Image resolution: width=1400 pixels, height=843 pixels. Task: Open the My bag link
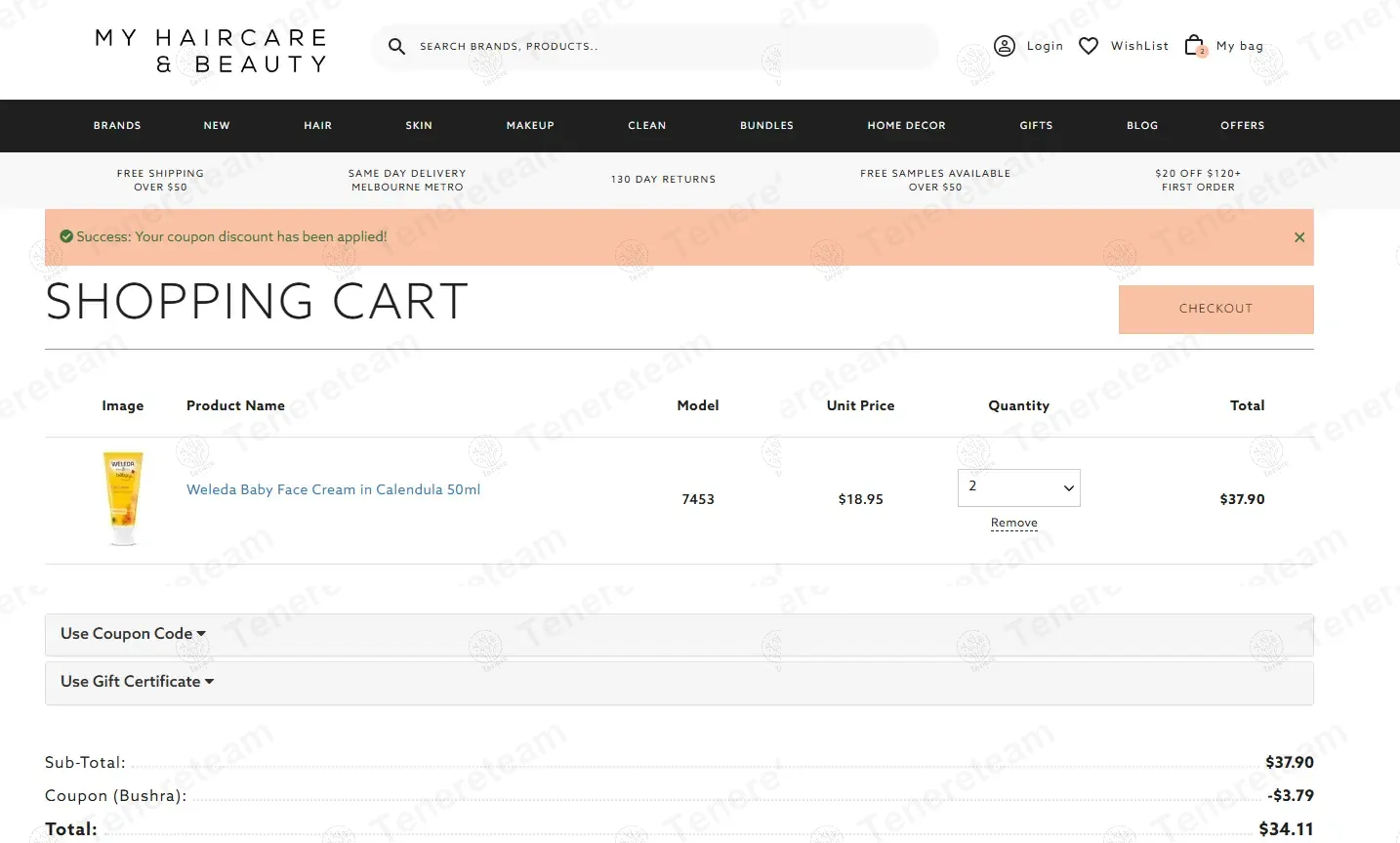(x=1240, y=46)
